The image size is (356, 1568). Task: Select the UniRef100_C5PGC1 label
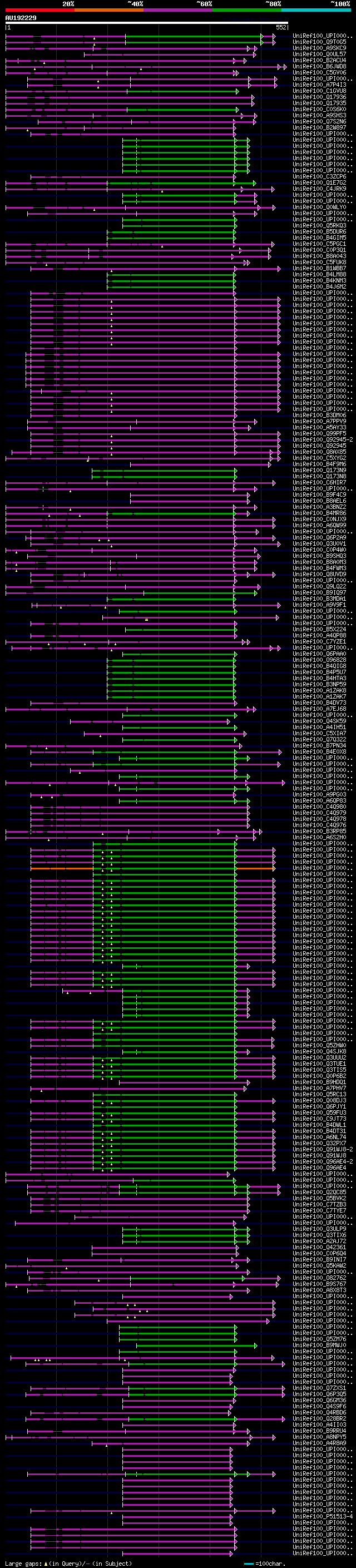(x=319, y=244)
